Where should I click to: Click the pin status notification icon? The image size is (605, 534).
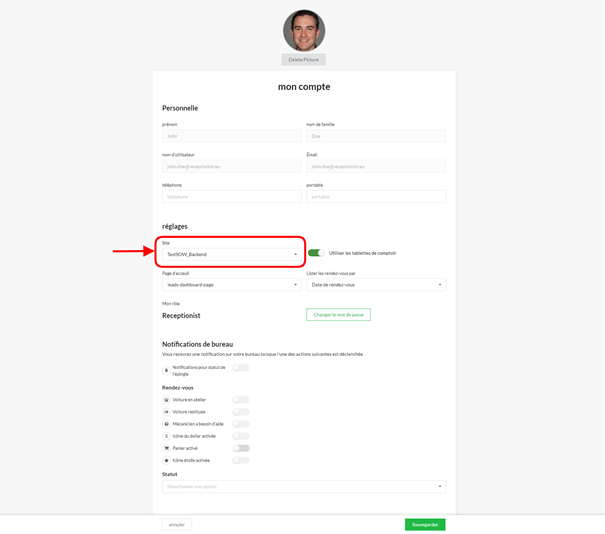tap(166, 370)
